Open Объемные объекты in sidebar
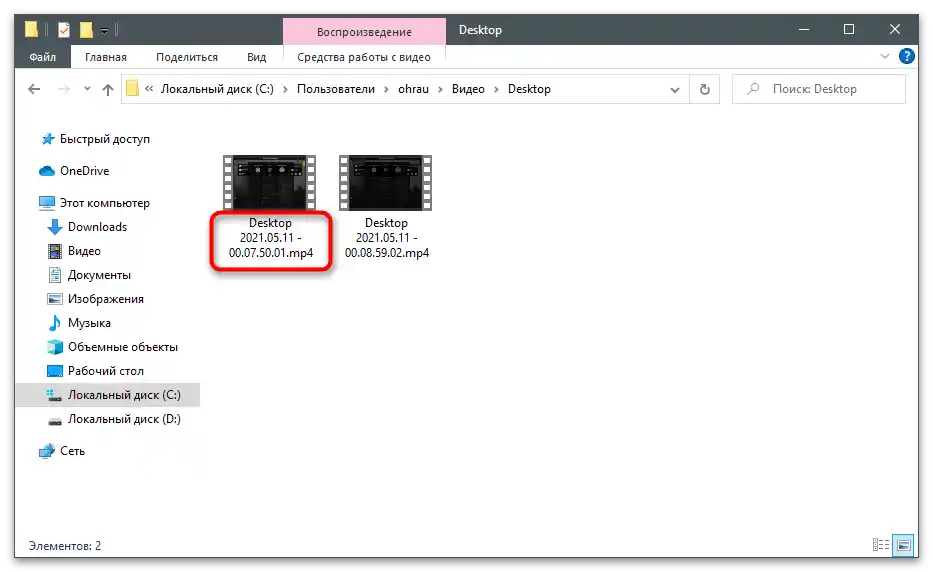Viewport: 933px width, 572px height. coord(123,347)
